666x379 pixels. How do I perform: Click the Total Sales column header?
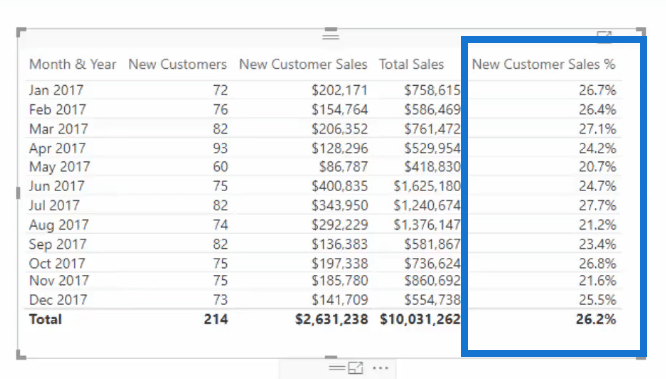click(x=411, y=65)
